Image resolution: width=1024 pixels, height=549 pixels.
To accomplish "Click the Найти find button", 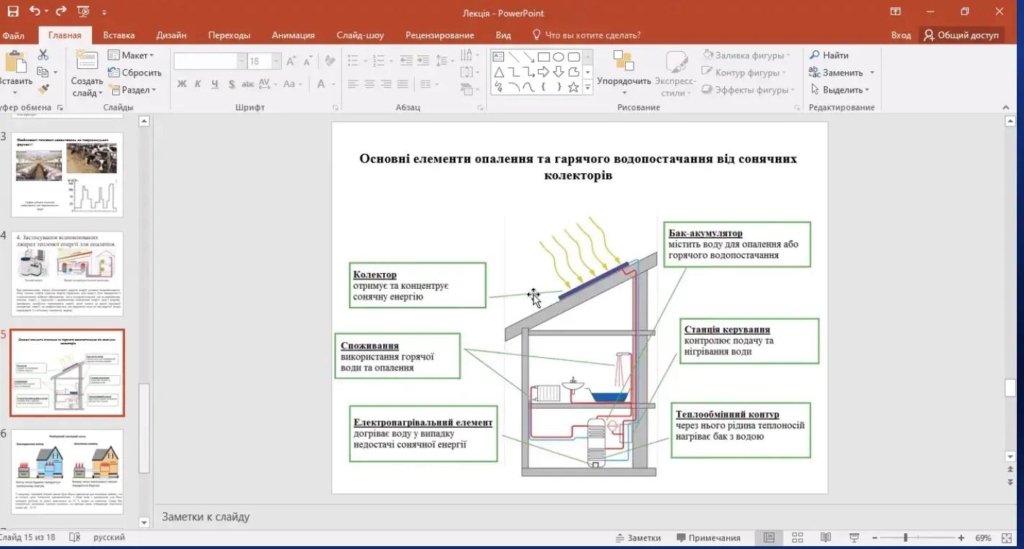I will coord(829,56).
